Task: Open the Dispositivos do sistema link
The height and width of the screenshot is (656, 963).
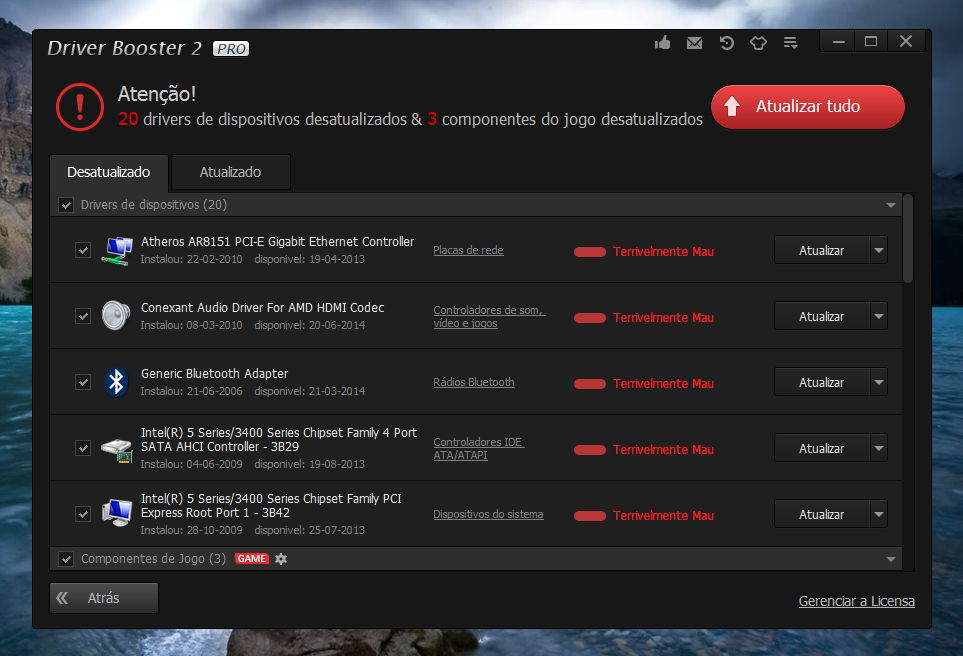Action: [x=488, y=514]
